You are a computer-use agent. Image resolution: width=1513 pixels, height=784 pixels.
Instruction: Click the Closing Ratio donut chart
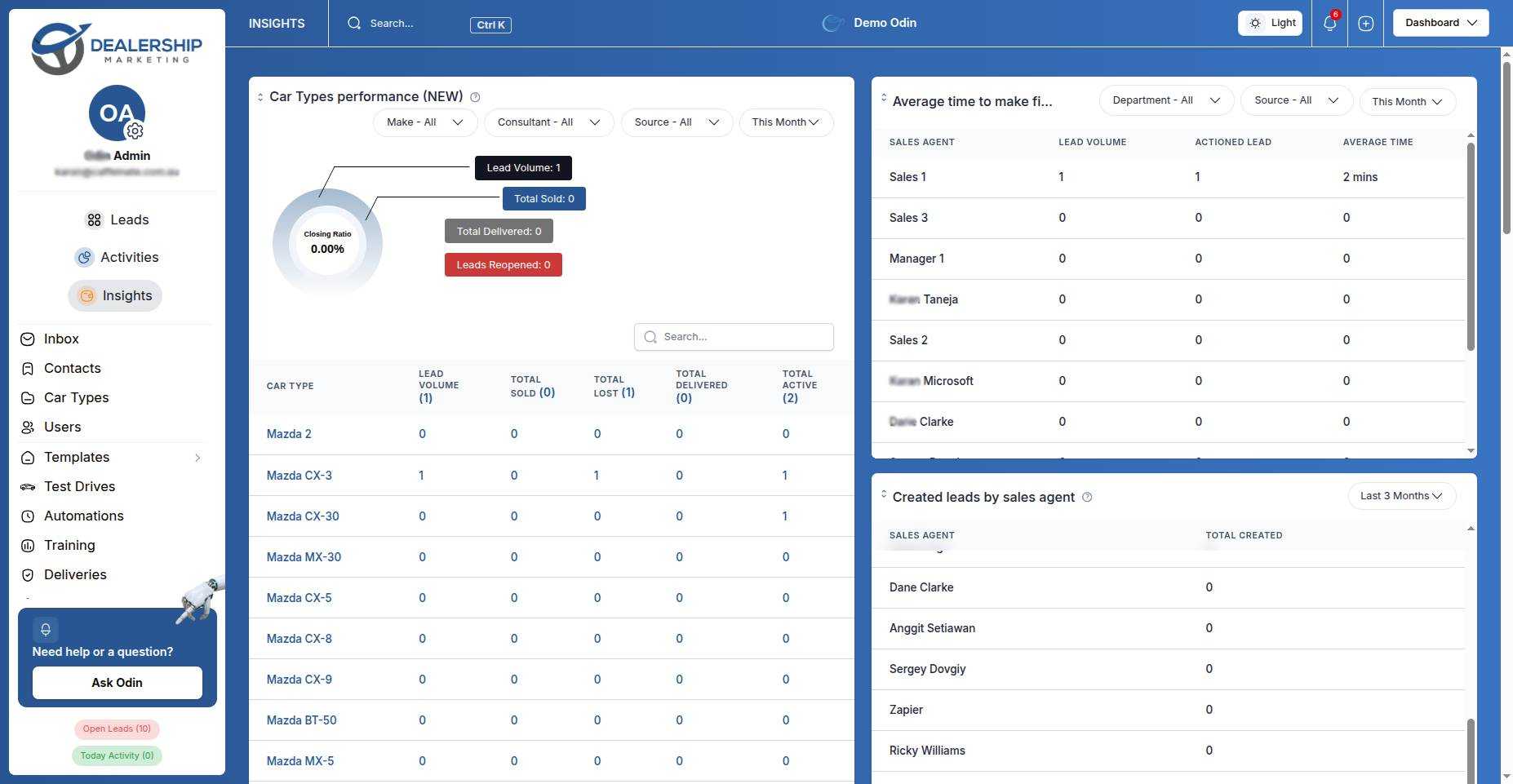pyautogui.click(x=327, y=243)
